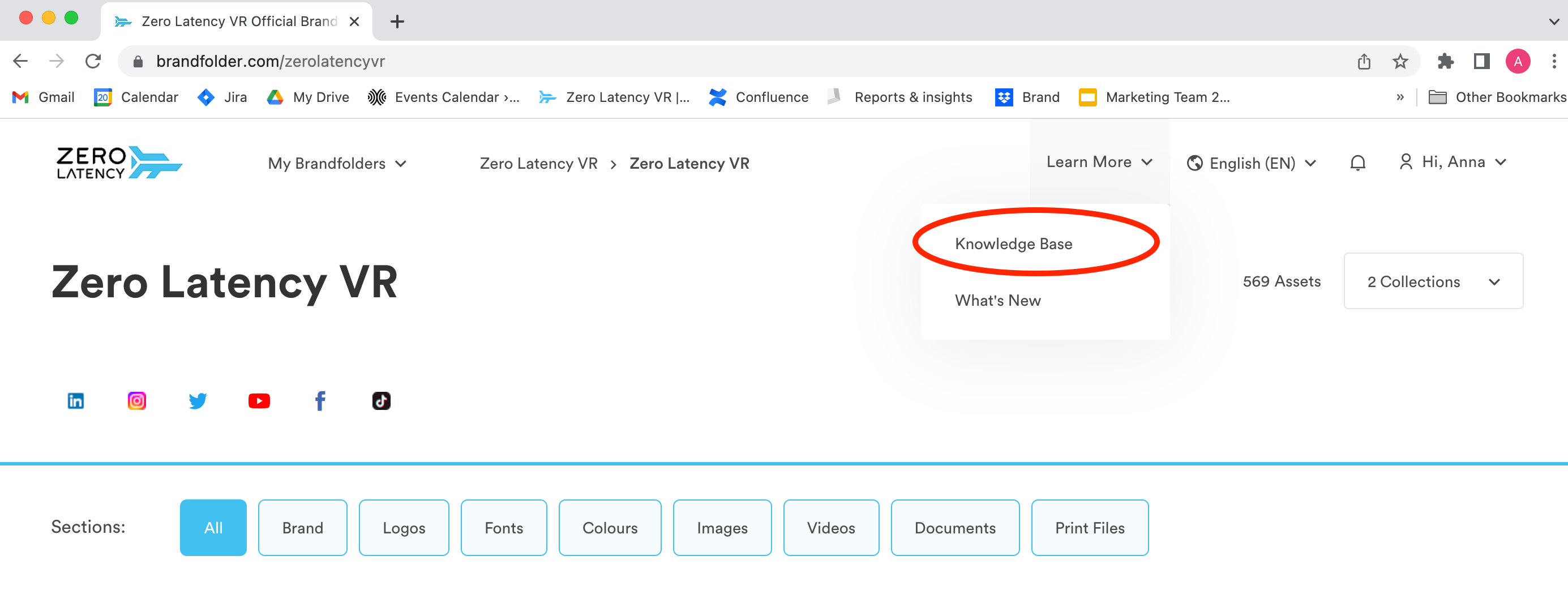Click the browser forward arrow
Screen dimensions: 1568x590
point(57,61)
